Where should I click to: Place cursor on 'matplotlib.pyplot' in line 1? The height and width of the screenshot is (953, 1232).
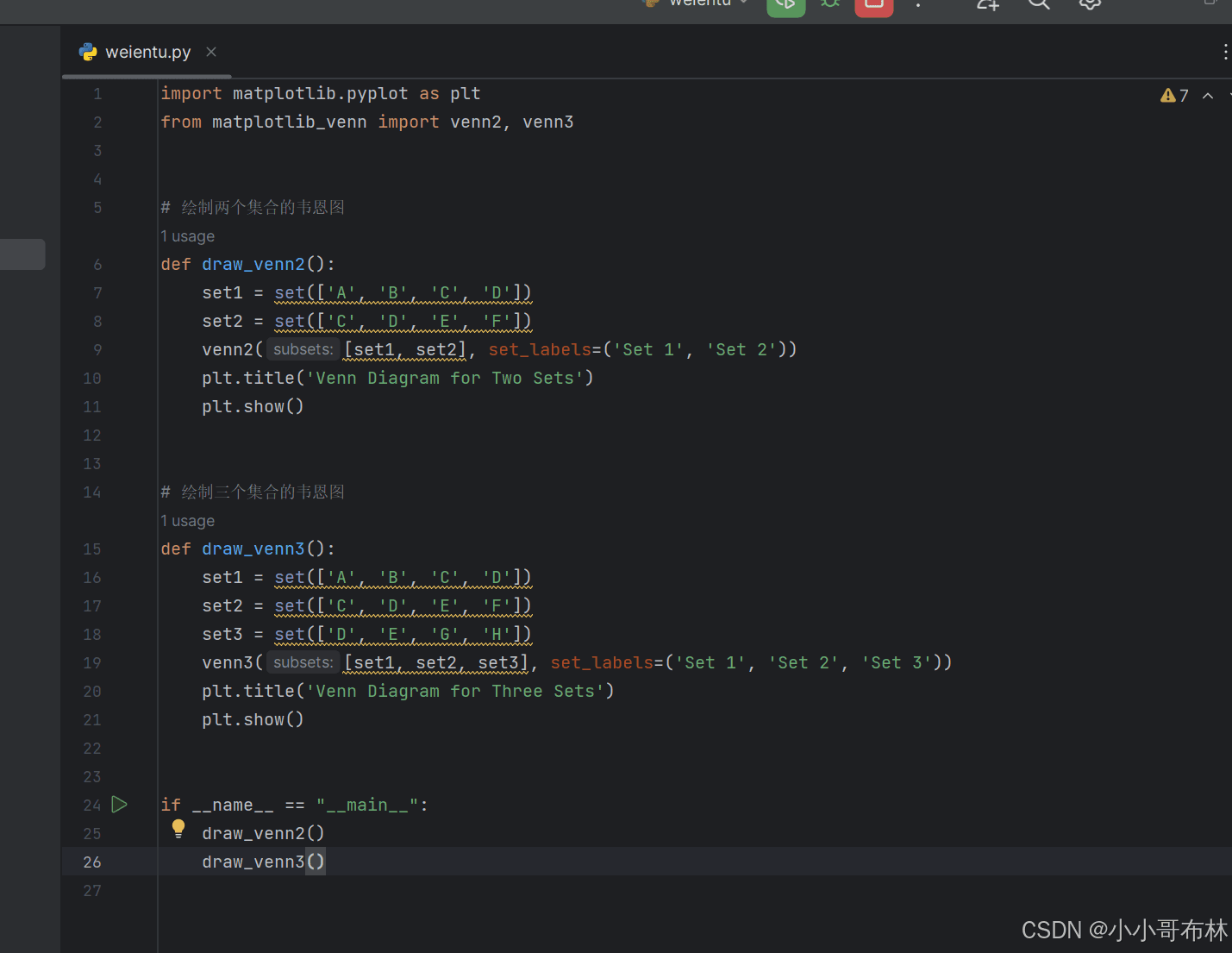click(x=320, y=93)
